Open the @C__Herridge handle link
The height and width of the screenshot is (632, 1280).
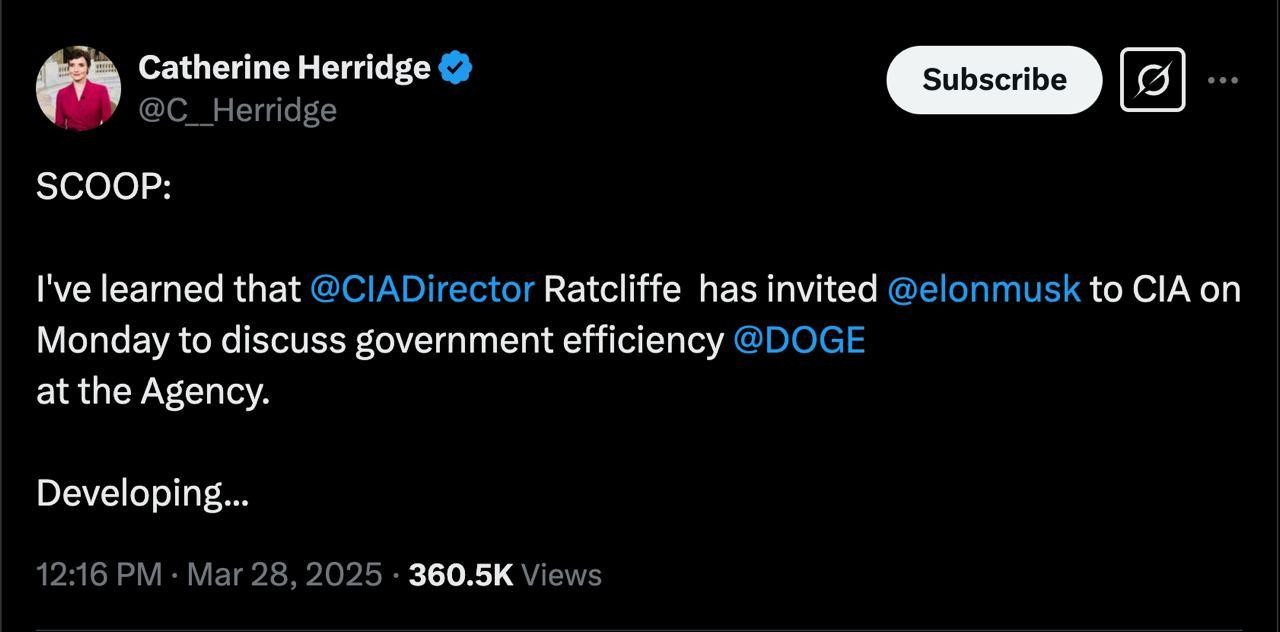coord(237,110)
